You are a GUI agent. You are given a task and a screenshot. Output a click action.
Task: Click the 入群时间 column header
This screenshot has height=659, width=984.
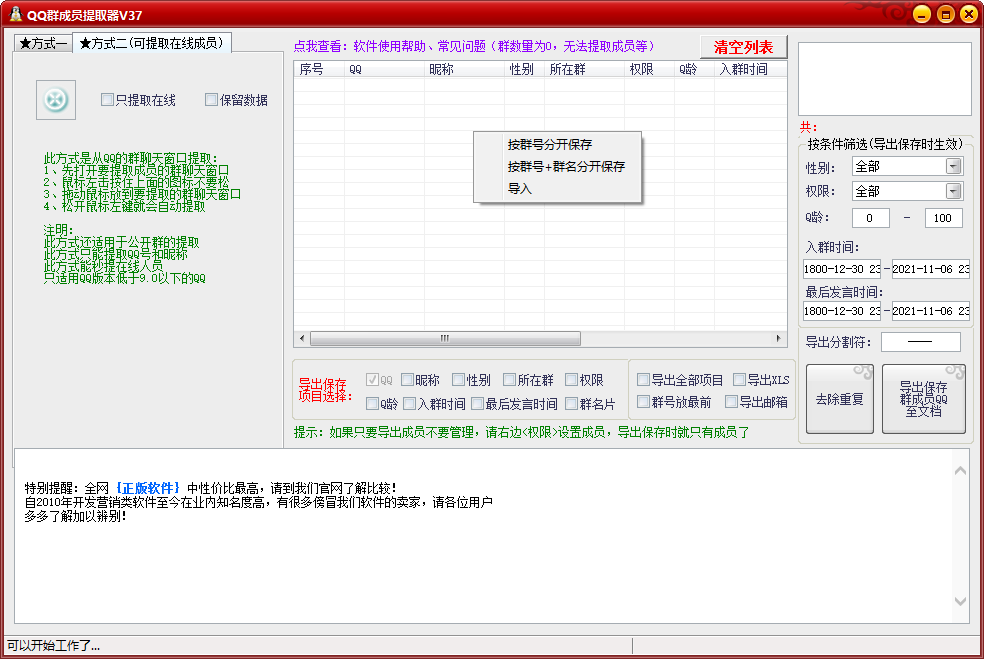coord(751,69)
